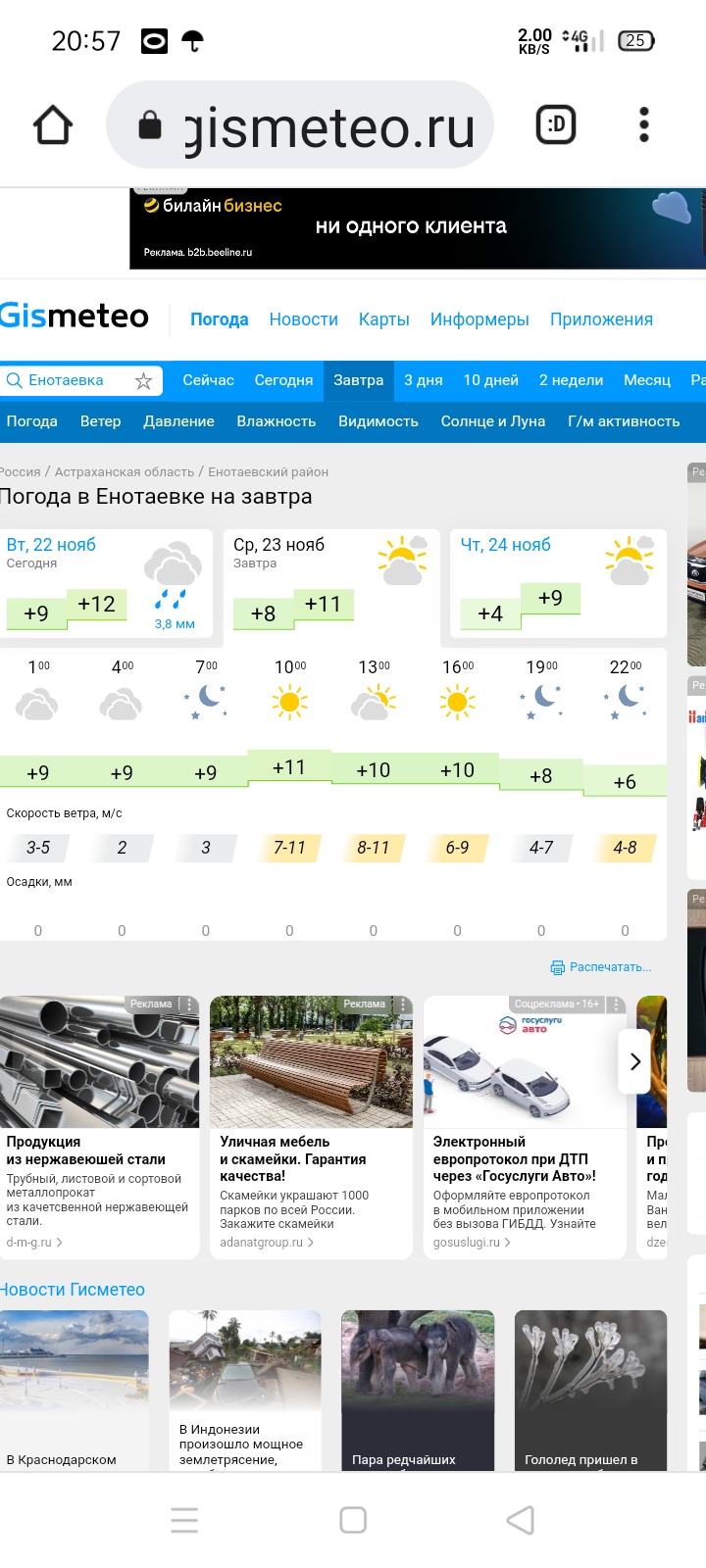The width and height of the screenshot is (706, 1568).
Task: Tap the Gismeteo logo
Action: (75, 317)
